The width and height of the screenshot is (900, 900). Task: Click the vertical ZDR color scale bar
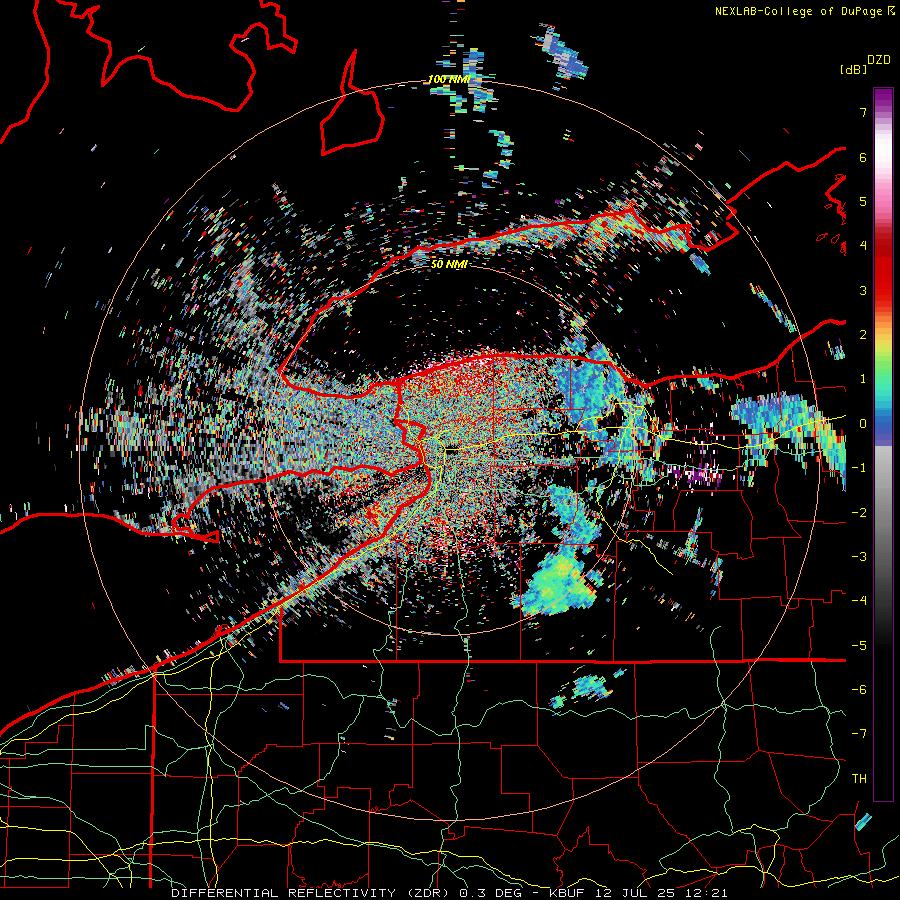pyautogui.click(x=883, y=444)
